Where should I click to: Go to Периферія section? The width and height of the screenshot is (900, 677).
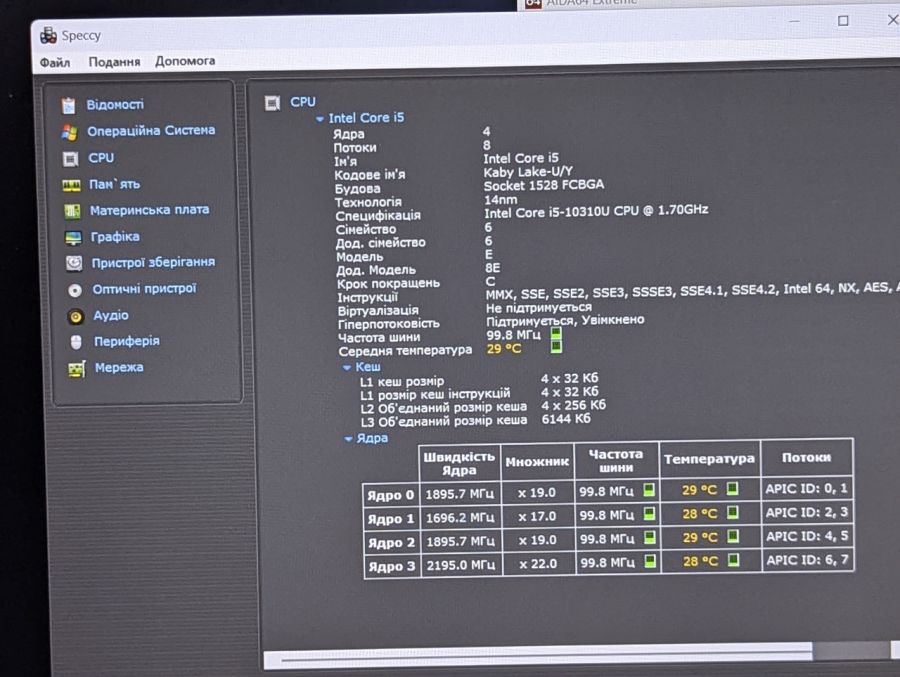pyautogui.click(x=127, y=341)
